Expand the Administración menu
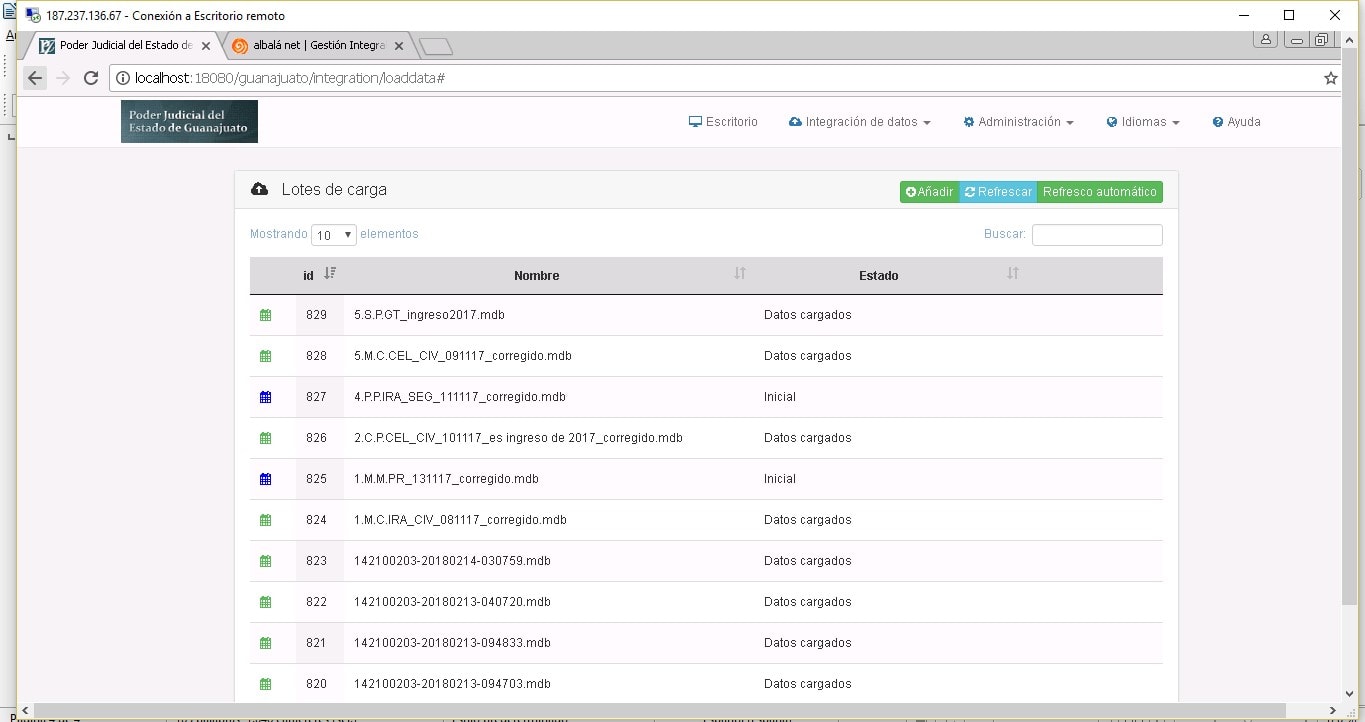 click(1018, 122)
